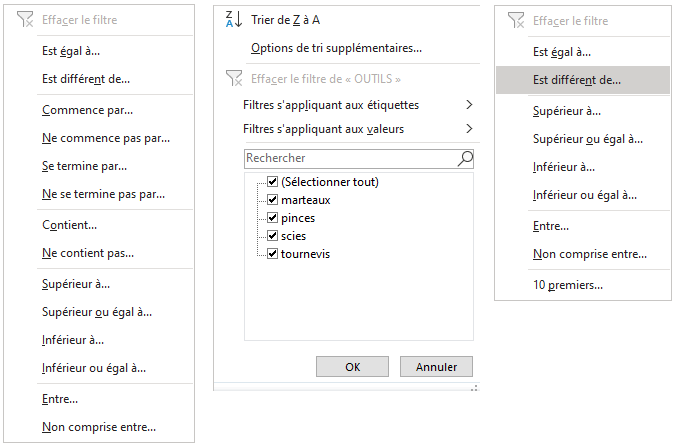Click the Annuler button

(x=436, y=367)
